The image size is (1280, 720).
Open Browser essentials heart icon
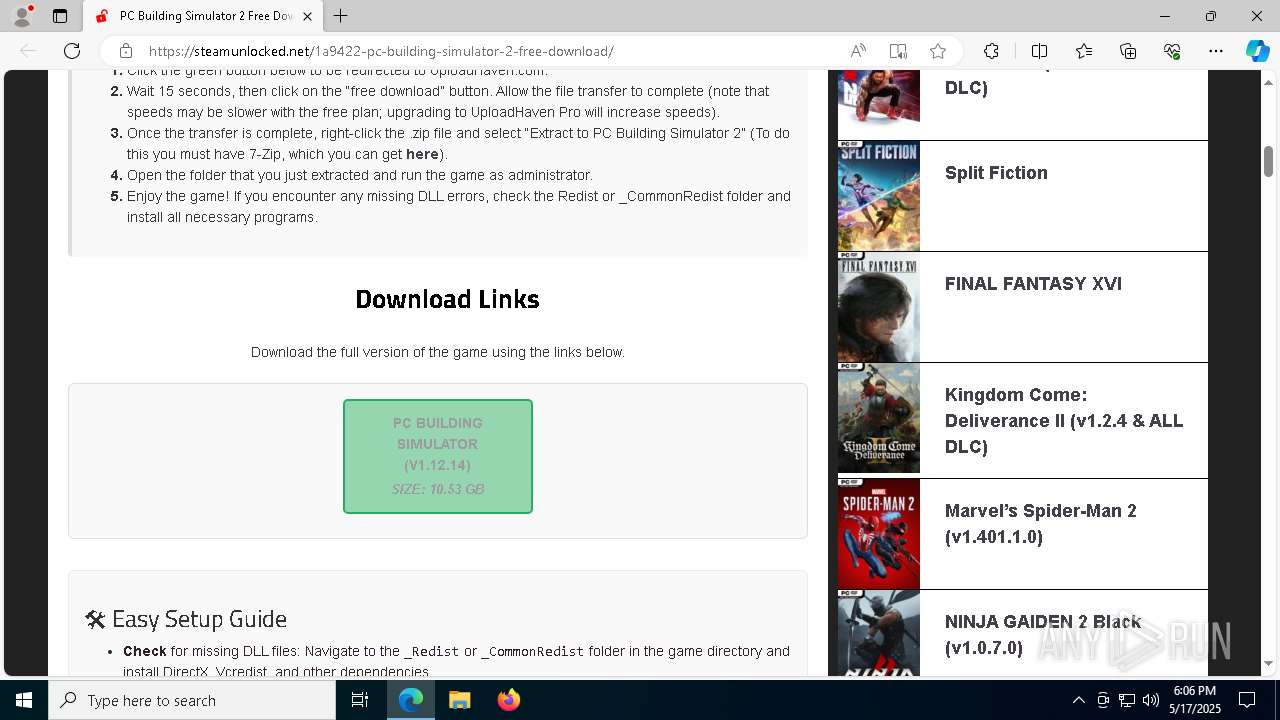pos(1172,51)
